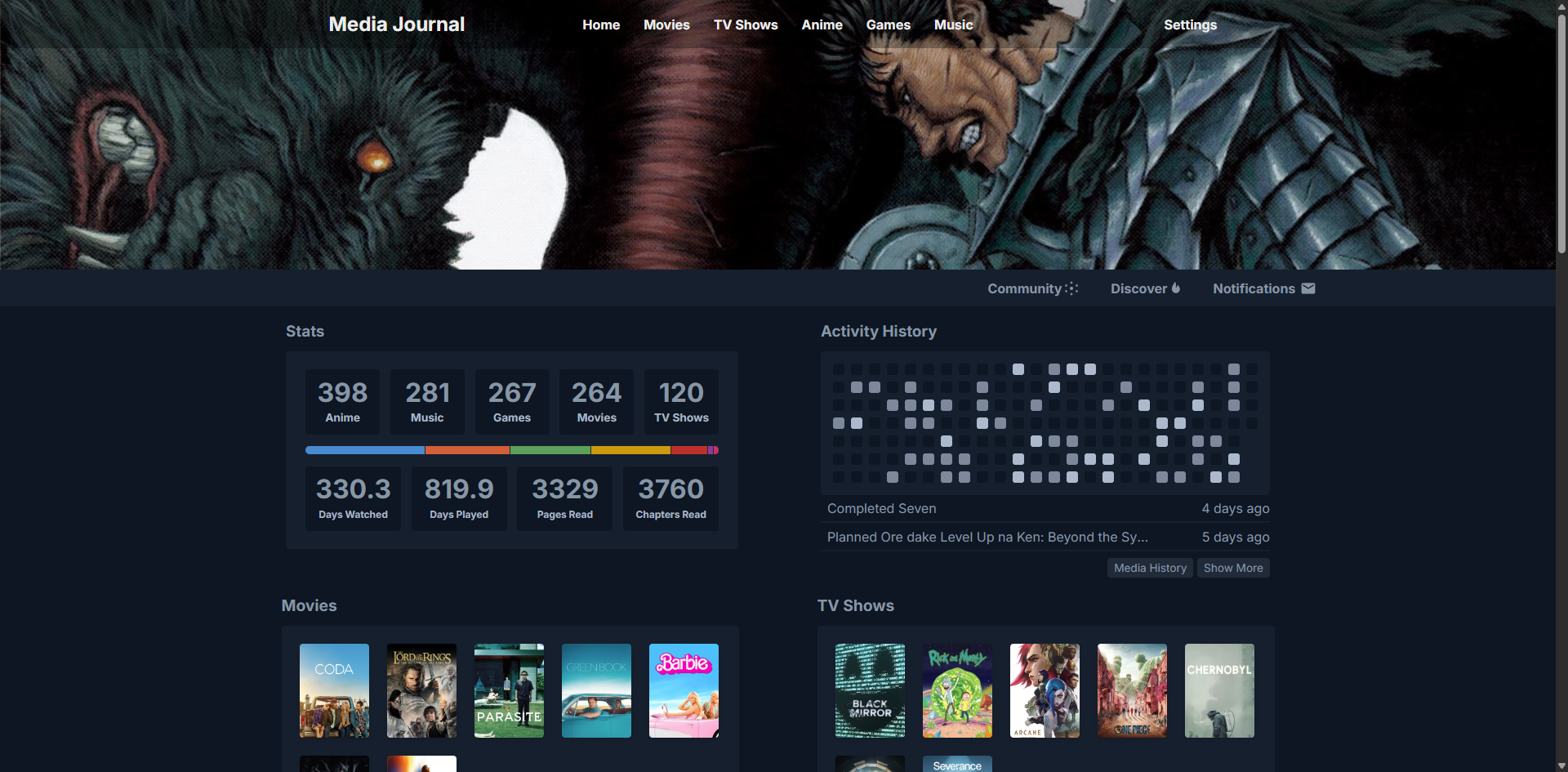Click the 3329 Pages Read tile
This screenshot has height=772, width=1568.
click(x=565, y=498)
